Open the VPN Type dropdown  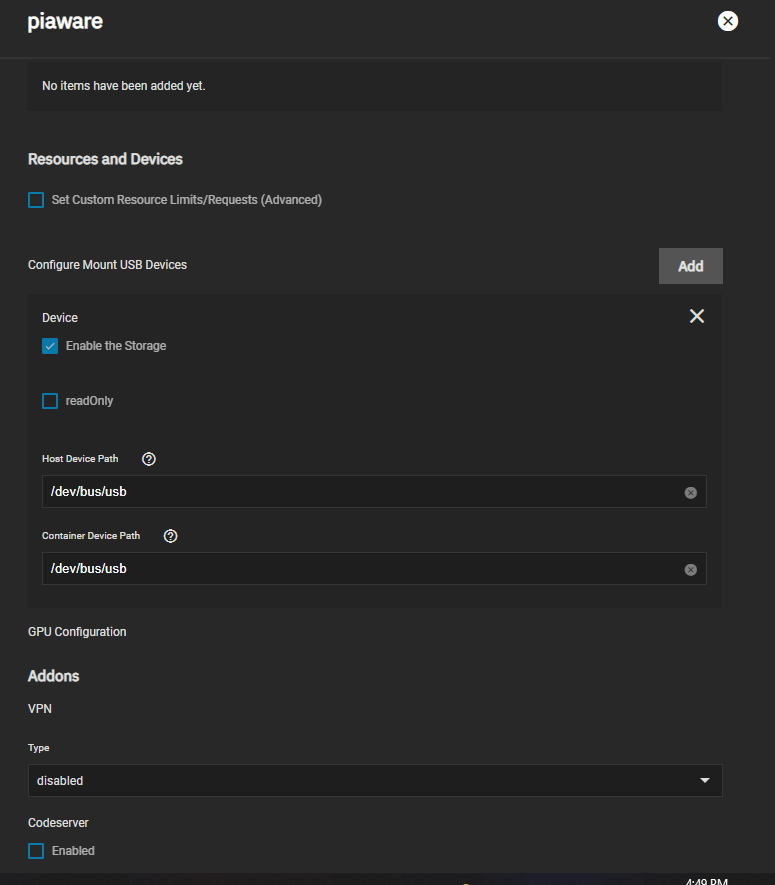click(x=375, y=781)
